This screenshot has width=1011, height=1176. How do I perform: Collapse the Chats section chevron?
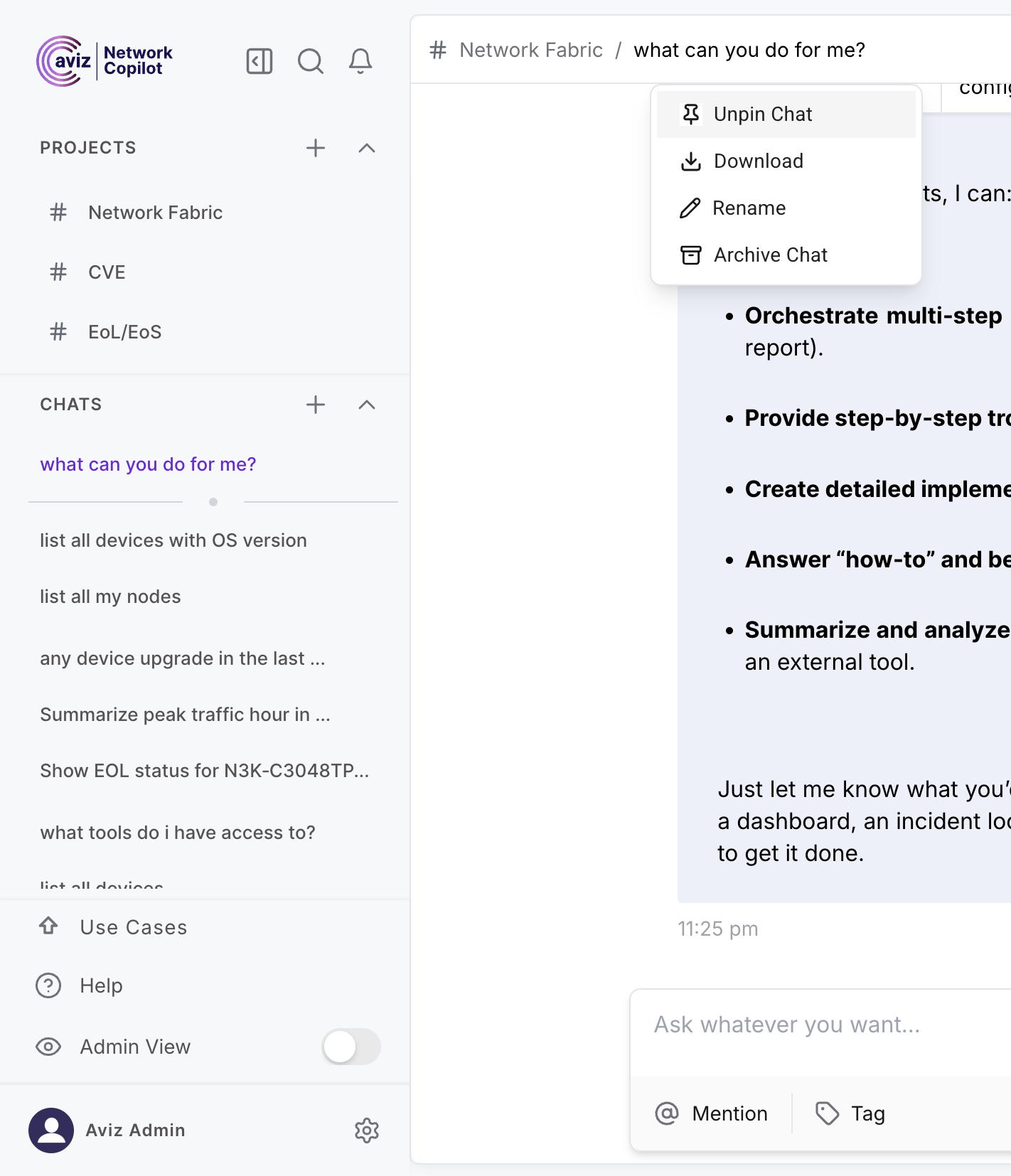click(367, 405)
